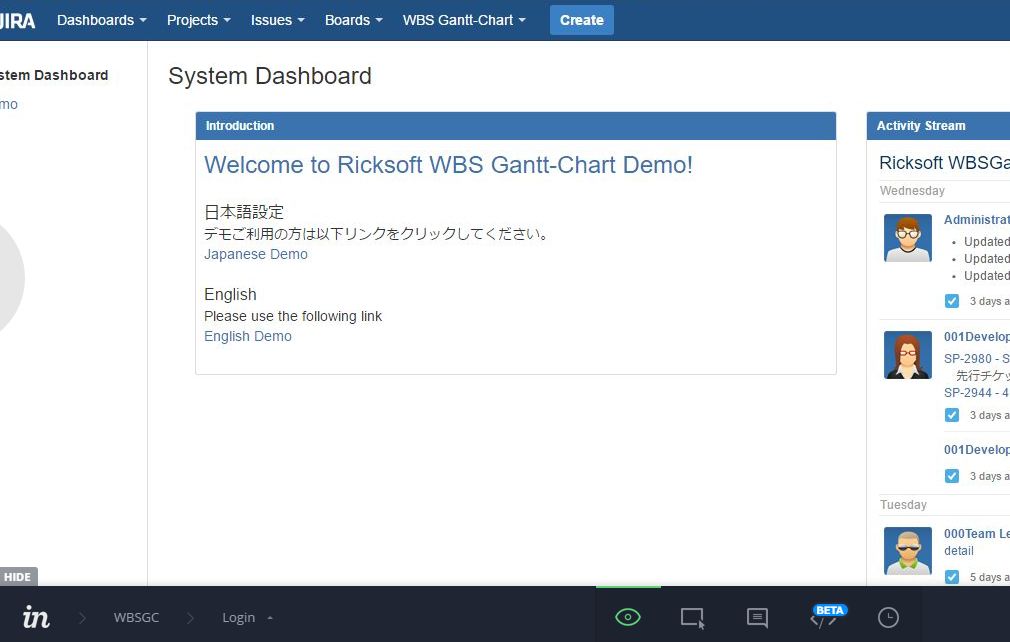Screen dimensions: 1010x642
Task: Switch to comment mode icon
Action: [757, 618]
